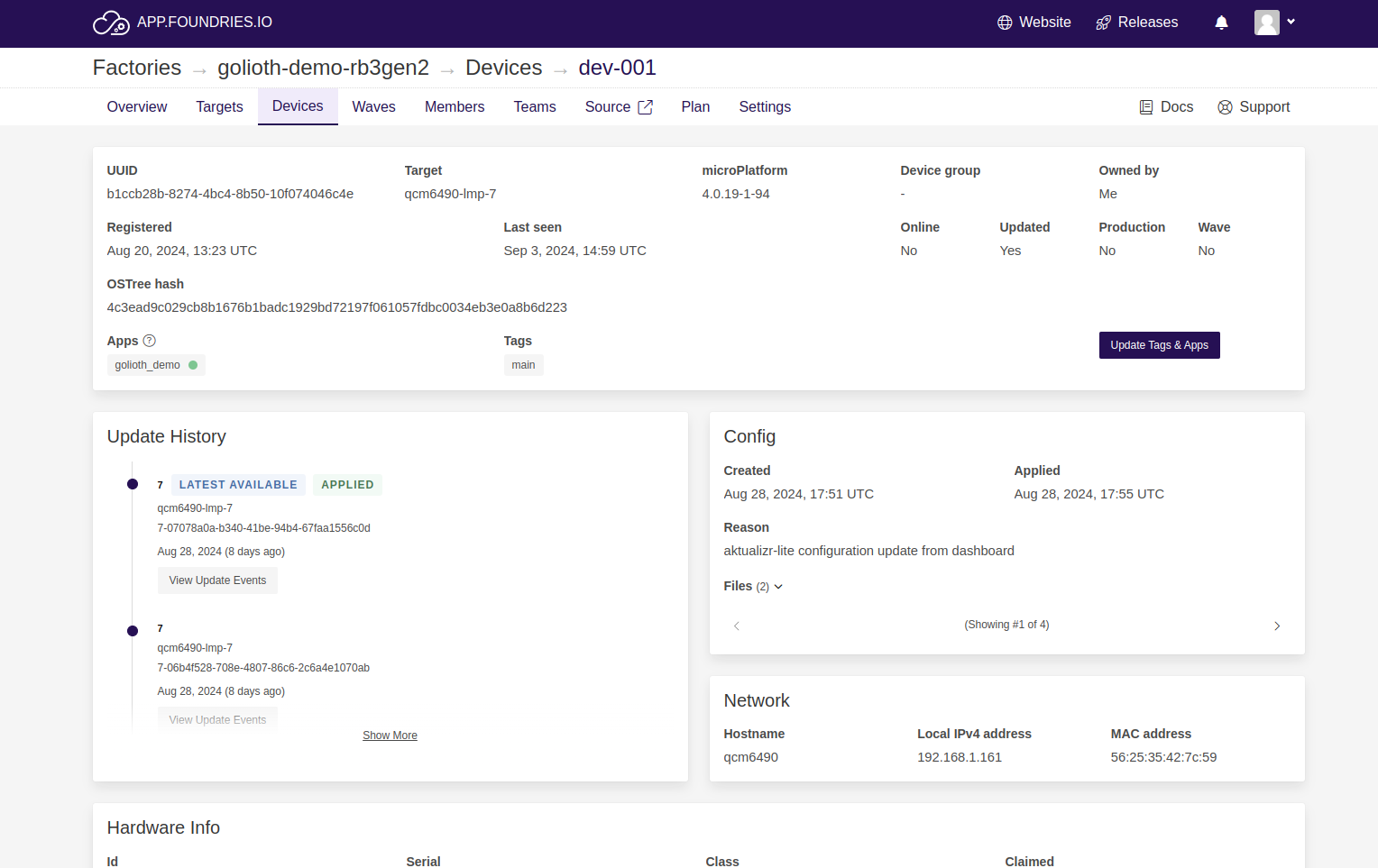Click the Update Tags & Apps button
Screen dimensions: 1378x868
click(1159, 345)
